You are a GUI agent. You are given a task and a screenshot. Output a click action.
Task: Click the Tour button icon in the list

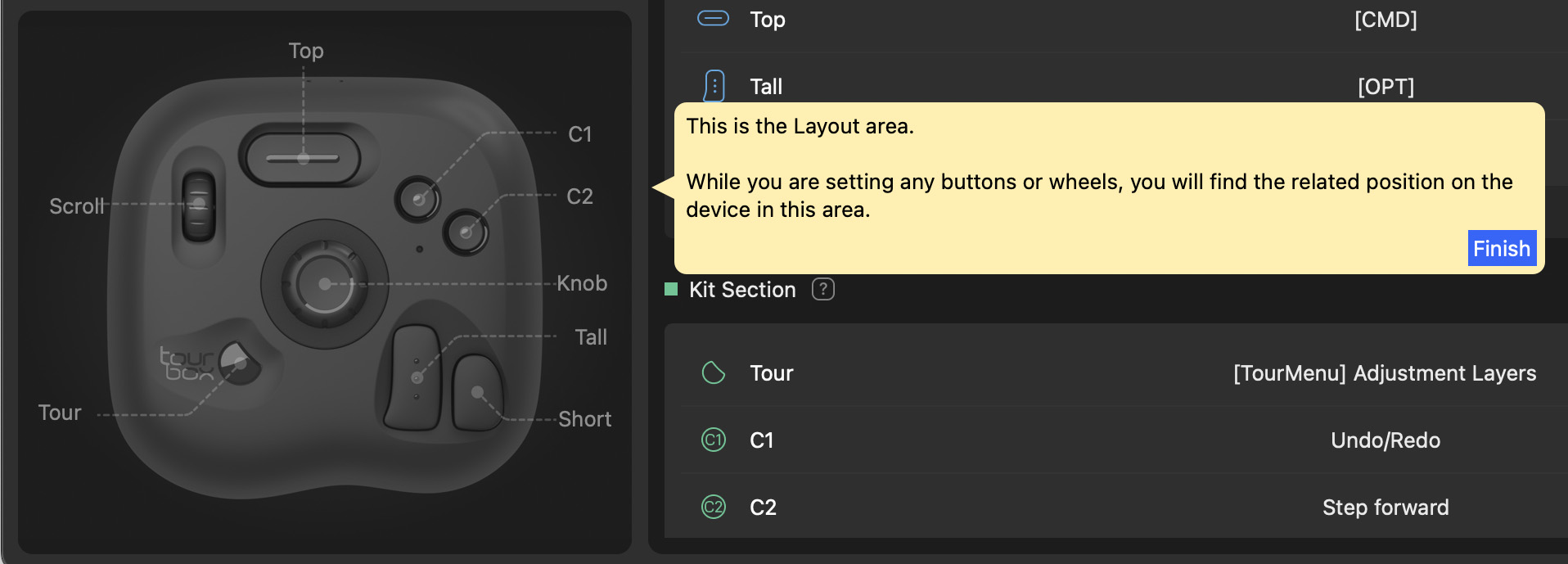(714, 373)
